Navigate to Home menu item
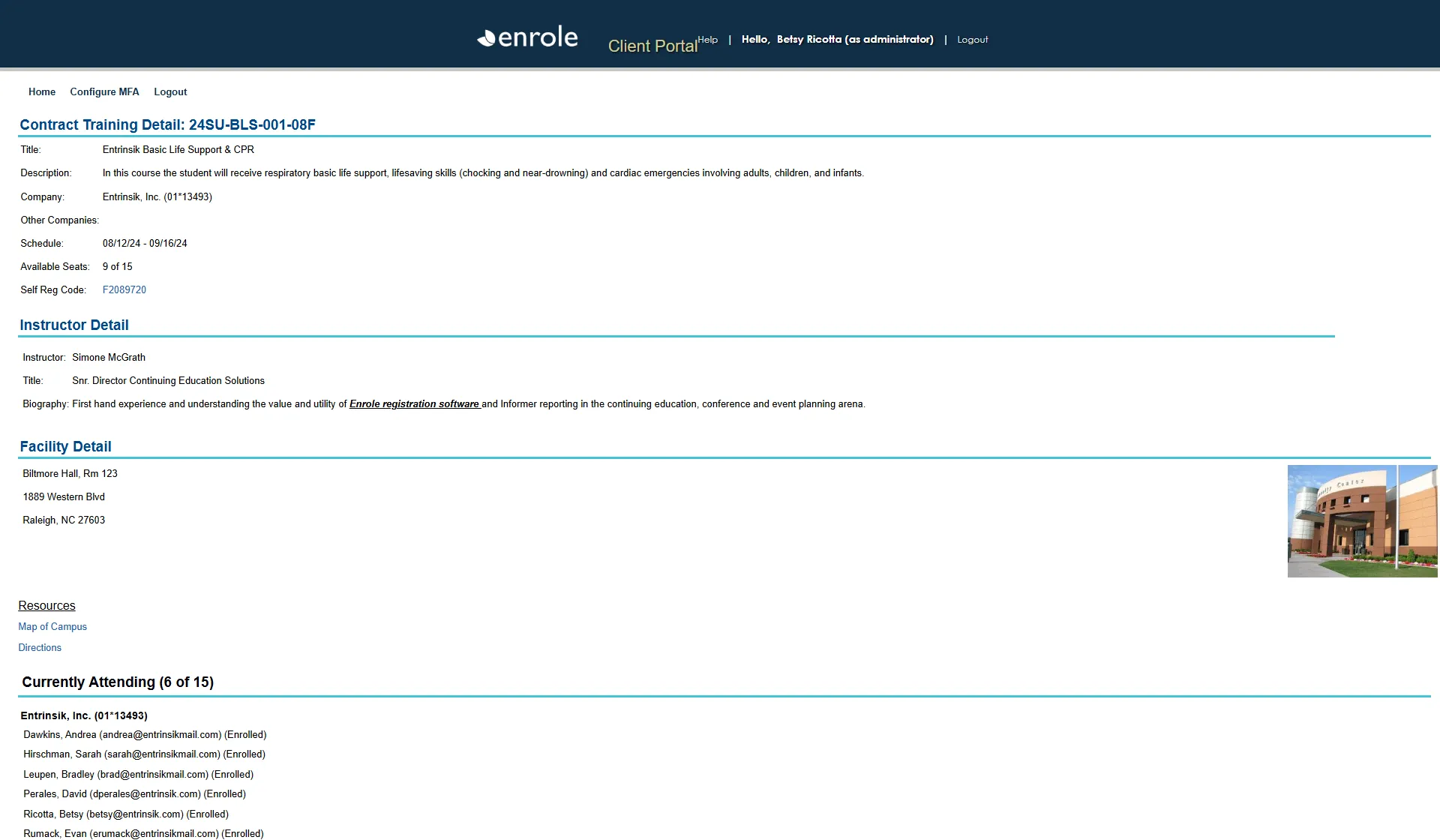Image resolution: width=1440 pixels, height=840 pixels. [x=41, y=91]
